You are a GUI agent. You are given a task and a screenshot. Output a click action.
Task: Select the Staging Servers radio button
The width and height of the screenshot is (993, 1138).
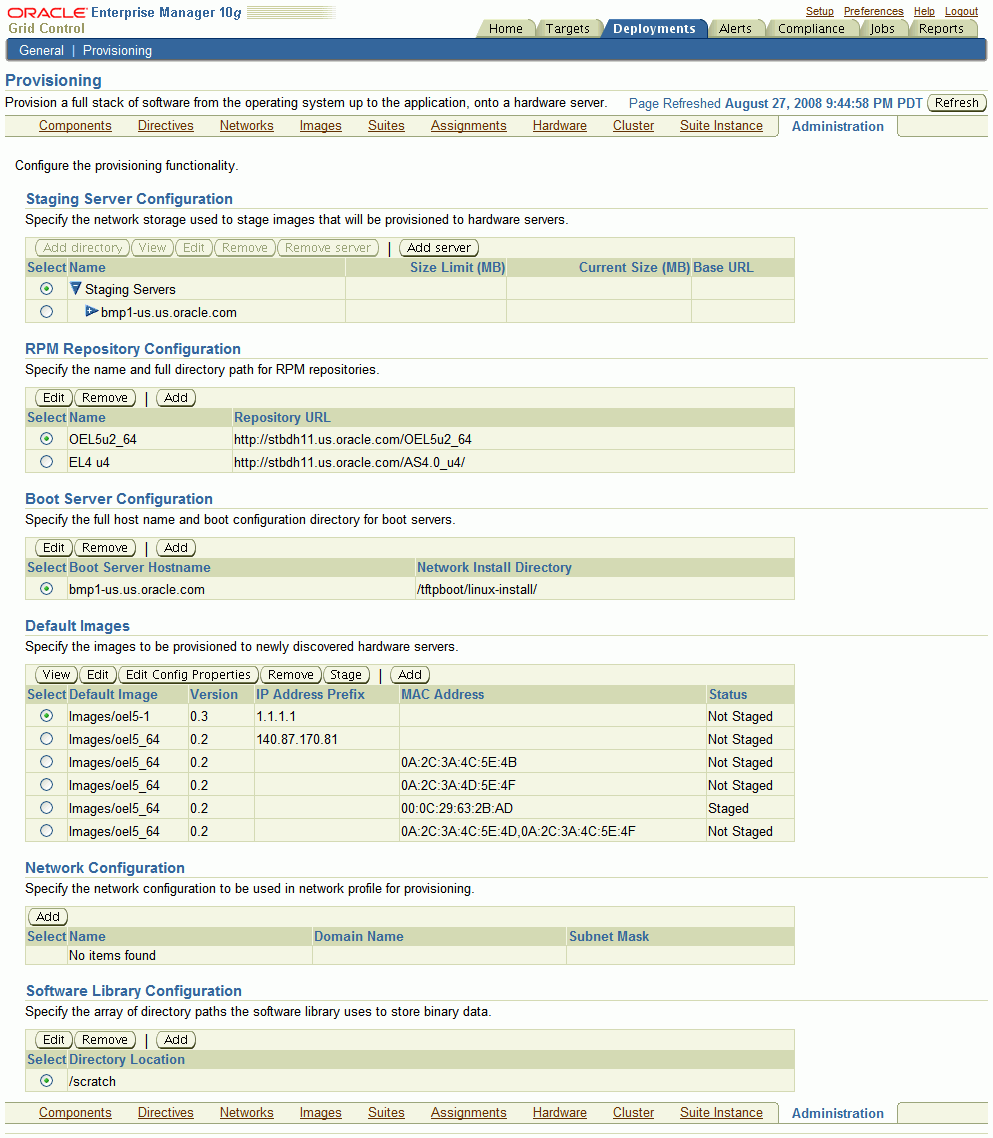tap(46, 289)
